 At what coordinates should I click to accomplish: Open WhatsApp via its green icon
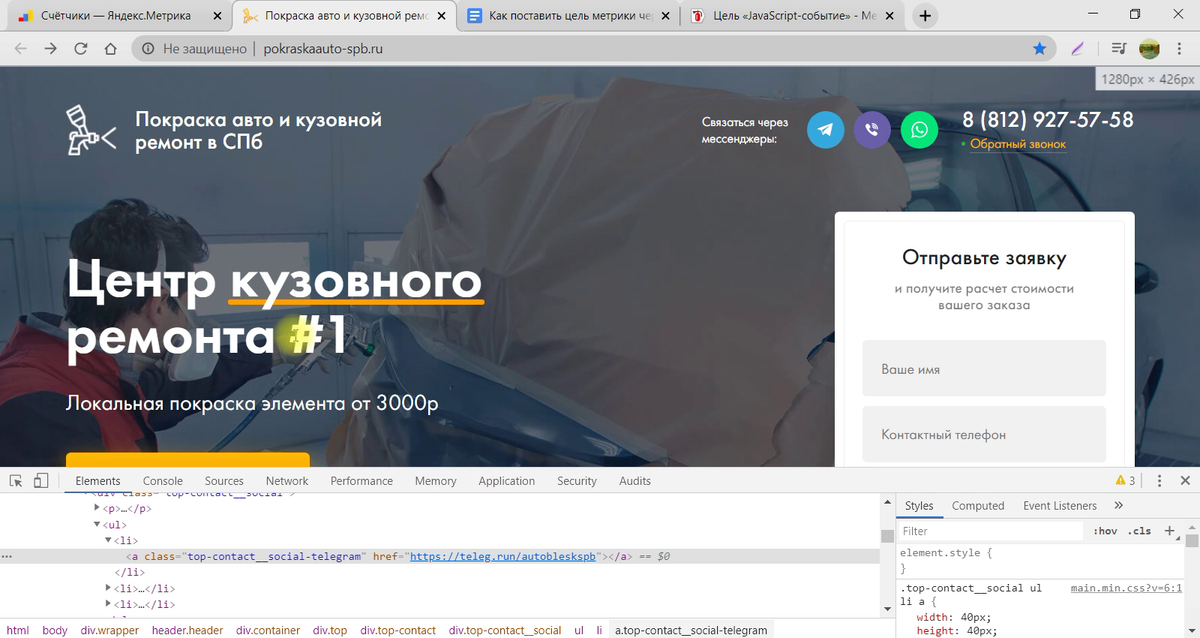pos(919,130)
